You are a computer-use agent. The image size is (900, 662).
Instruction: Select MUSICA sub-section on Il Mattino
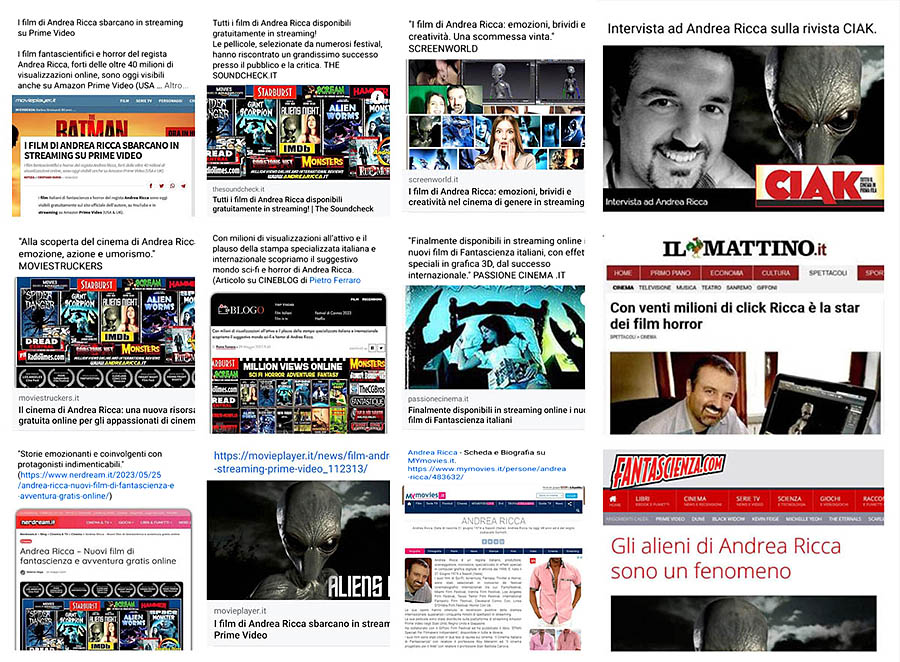686,287
